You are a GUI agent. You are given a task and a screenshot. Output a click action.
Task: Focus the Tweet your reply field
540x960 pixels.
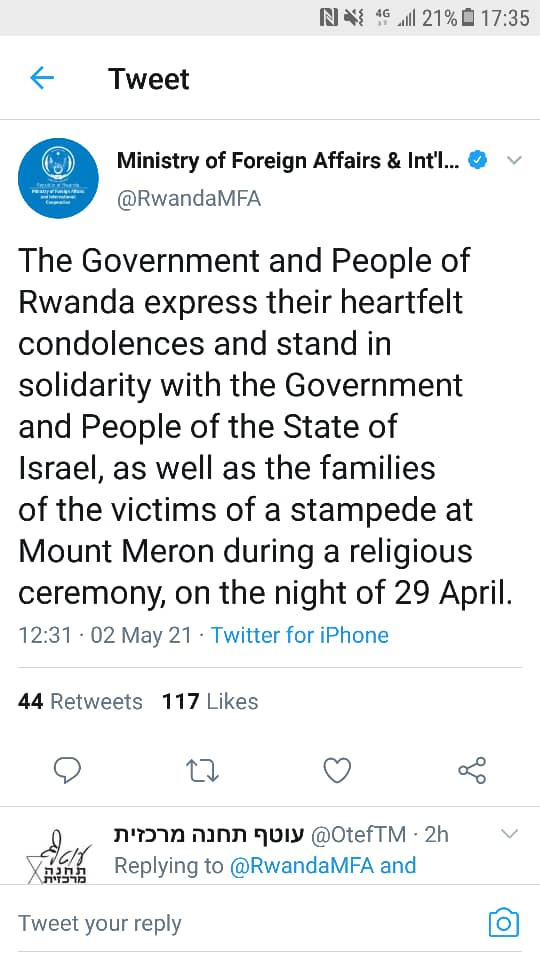click(x=245, y=923)
